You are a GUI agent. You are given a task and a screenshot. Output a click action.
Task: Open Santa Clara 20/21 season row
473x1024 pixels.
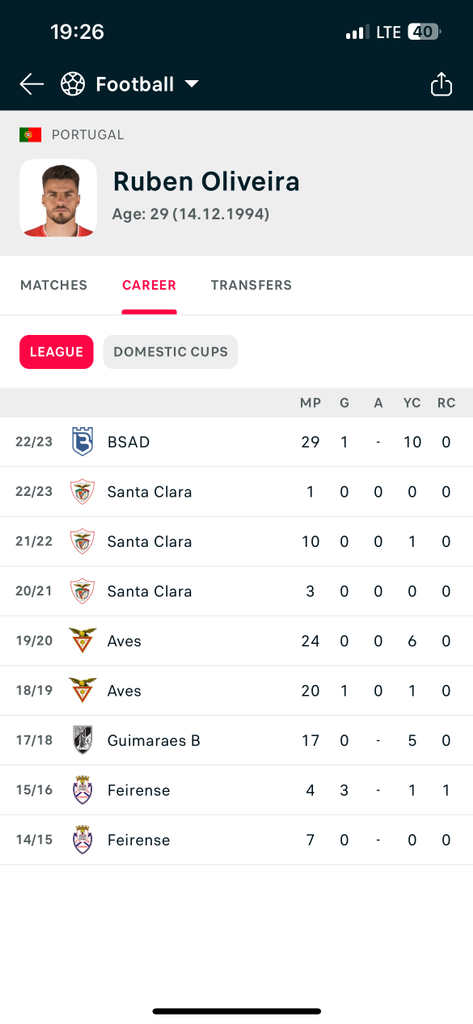(236, 591)
